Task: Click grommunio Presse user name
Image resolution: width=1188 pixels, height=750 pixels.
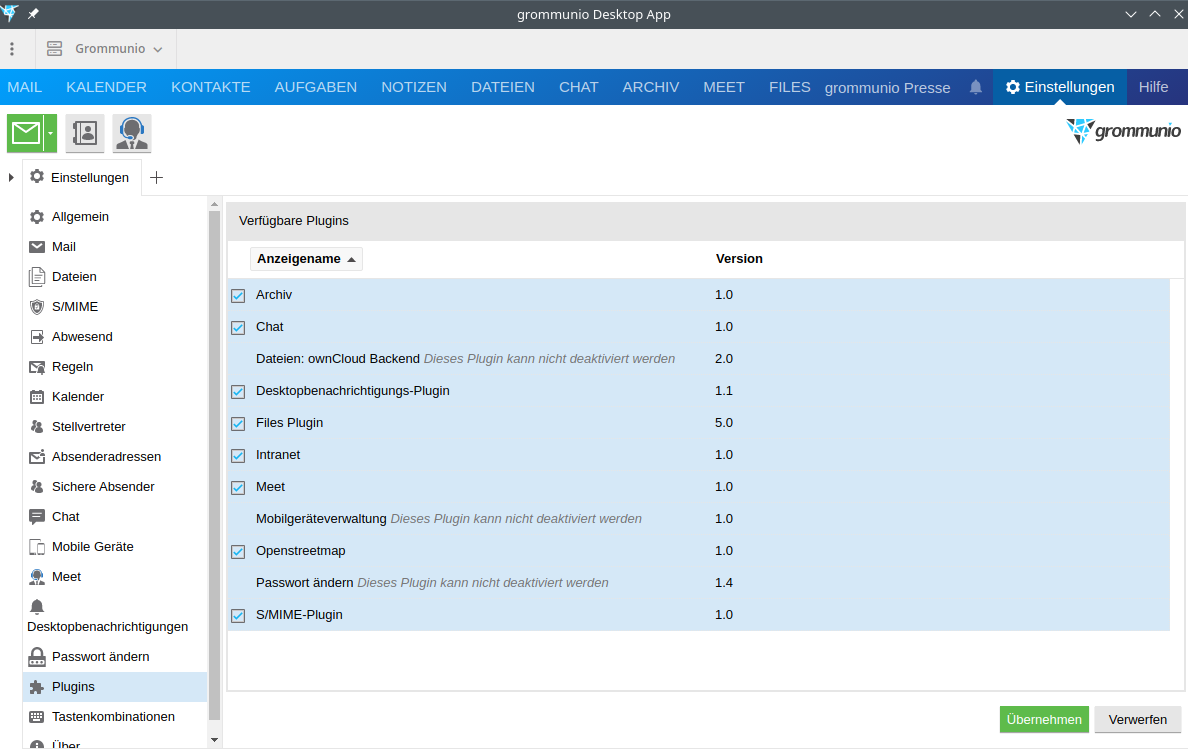Action: coord(887,88)
